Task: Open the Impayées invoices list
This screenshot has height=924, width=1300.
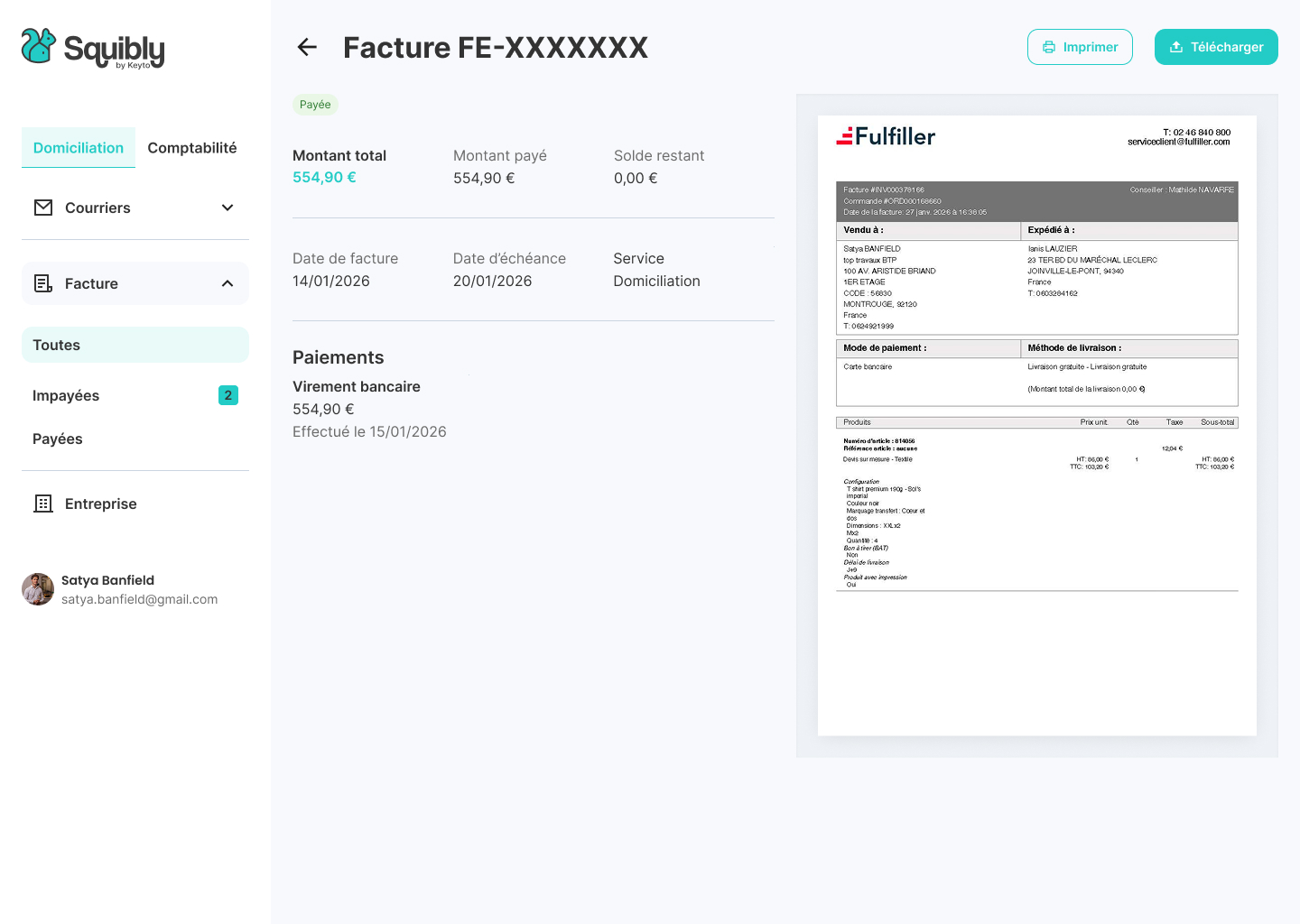Action: [66, 395]
